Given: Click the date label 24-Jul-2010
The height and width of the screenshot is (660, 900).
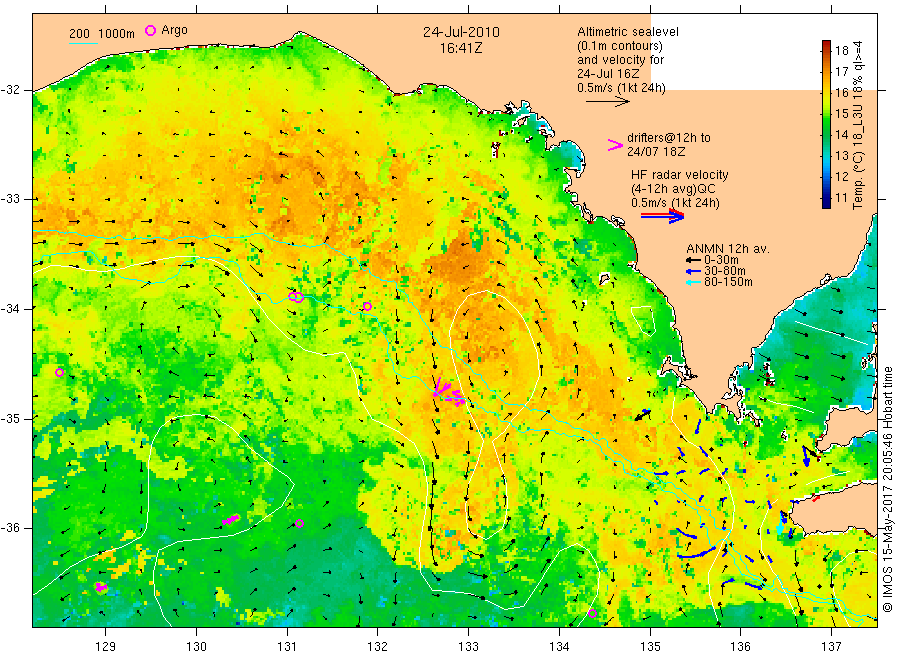Looking at the screenshot, I should 461,32.
